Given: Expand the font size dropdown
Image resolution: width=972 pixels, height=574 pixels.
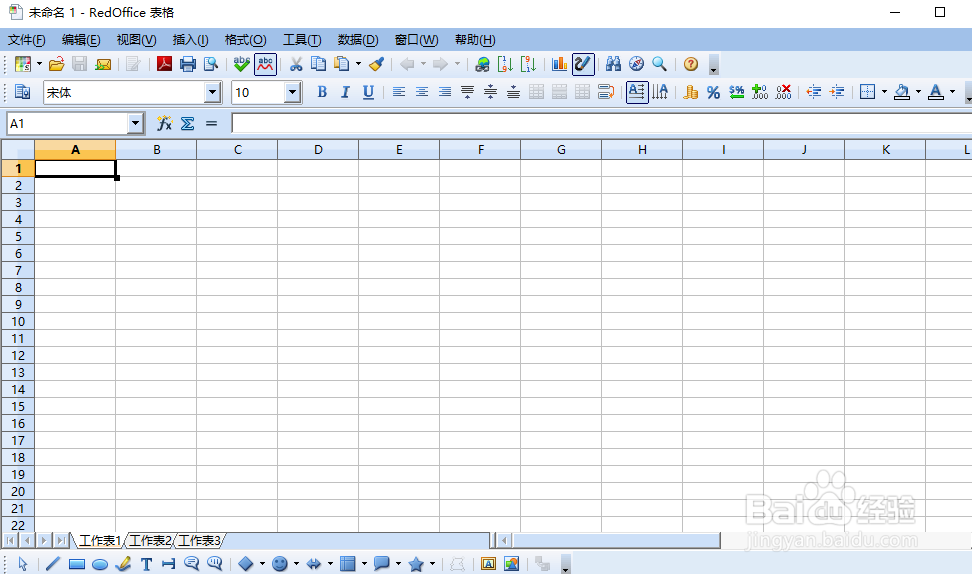Looking at the screenshot, I should (x=293, y=92).
